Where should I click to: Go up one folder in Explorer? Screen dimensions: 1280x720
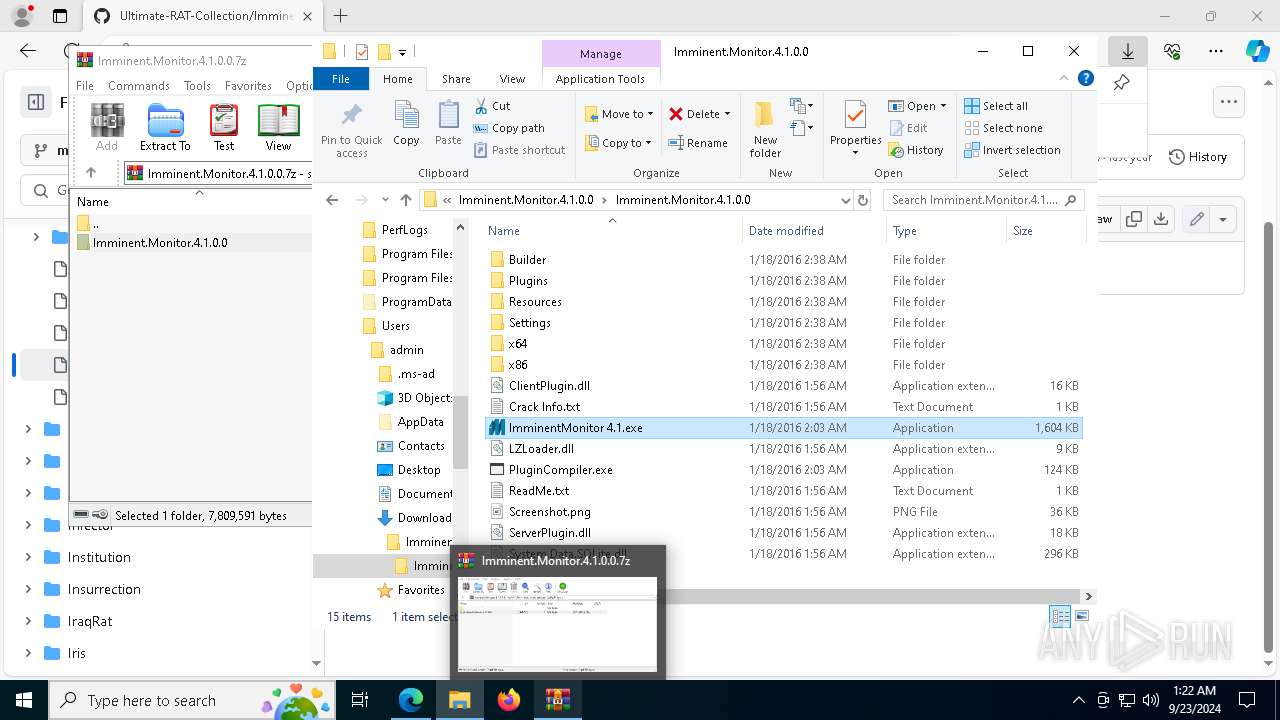tap(405, 200)
